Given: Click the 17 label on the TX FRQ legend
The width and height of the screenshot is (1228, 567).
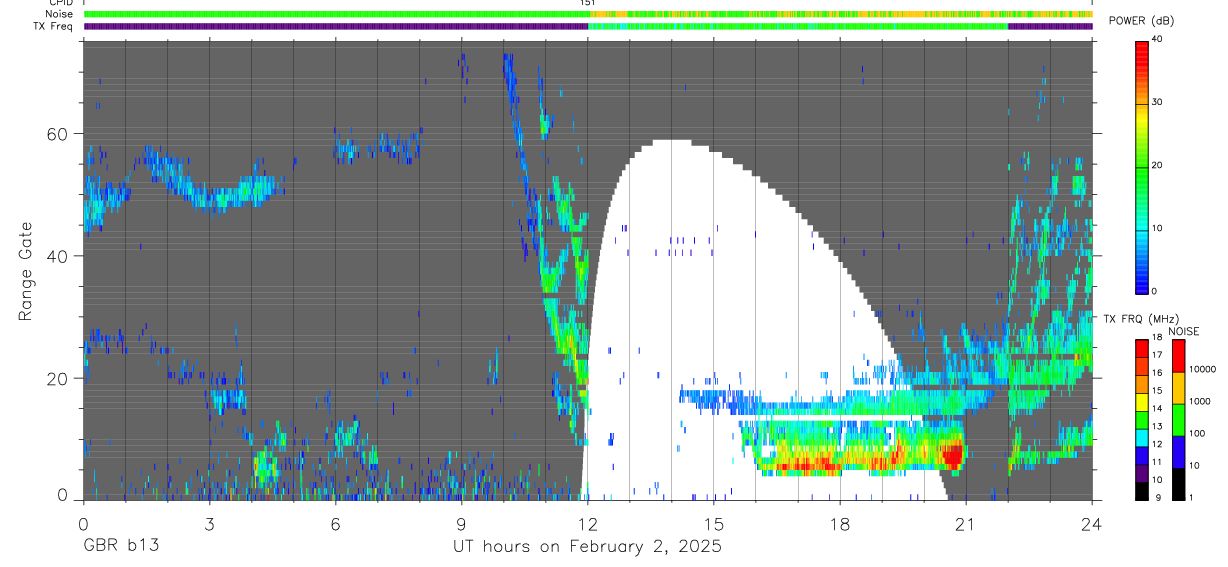Looking at the screenshot, I should click(1157, 355).
